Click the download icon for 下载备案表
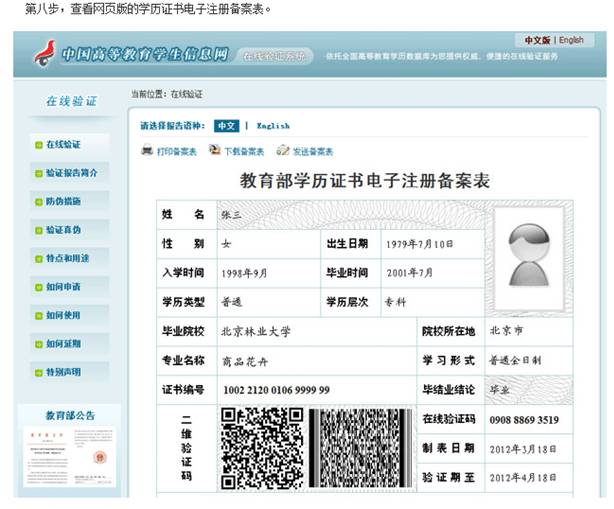This screenshot has height=509, width=614. pos(215,150)
